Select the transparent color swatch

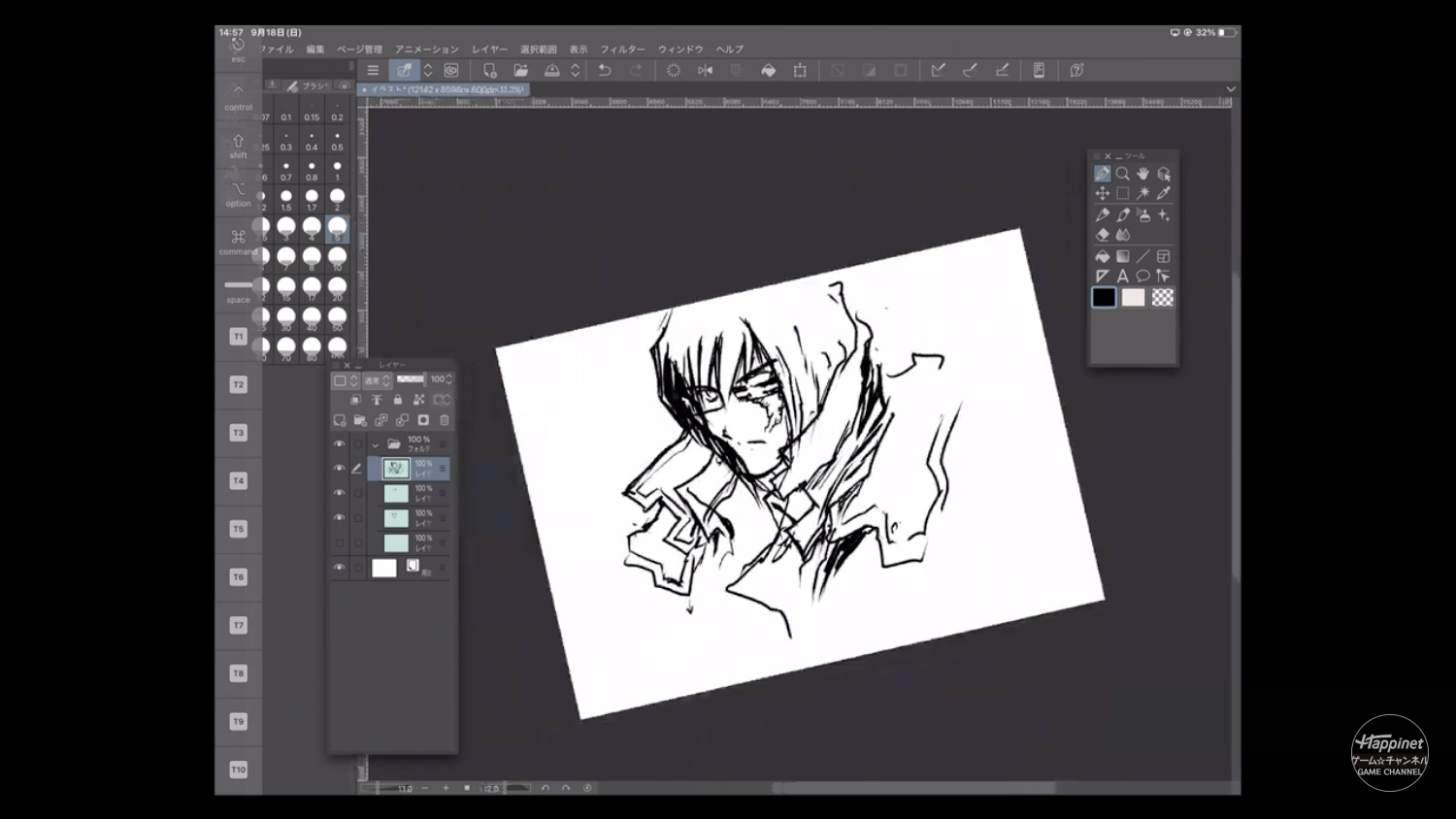1163,298
